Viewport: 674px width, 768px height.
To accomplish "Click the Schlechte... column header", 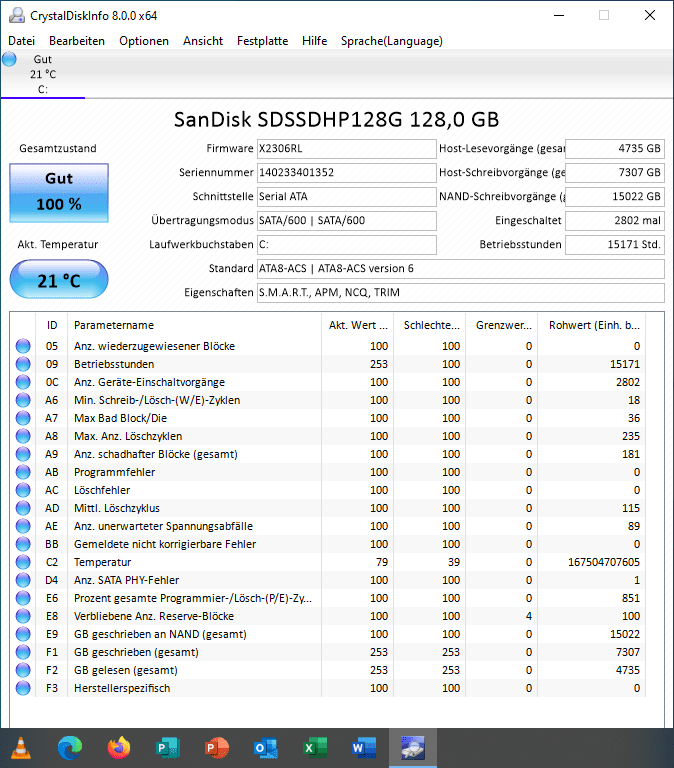I will click(430, 325).
